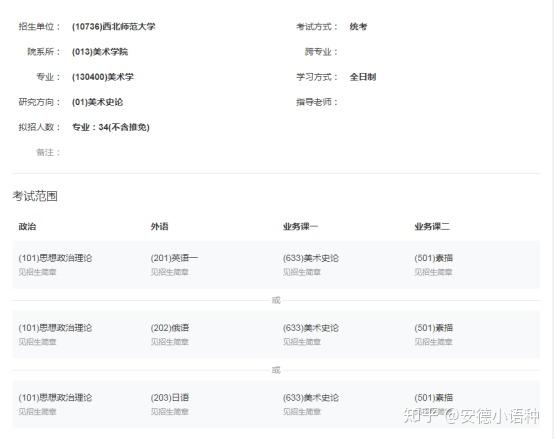Click (501)素描 in the second row
This screenshot has width=554, height=440.
434,328
